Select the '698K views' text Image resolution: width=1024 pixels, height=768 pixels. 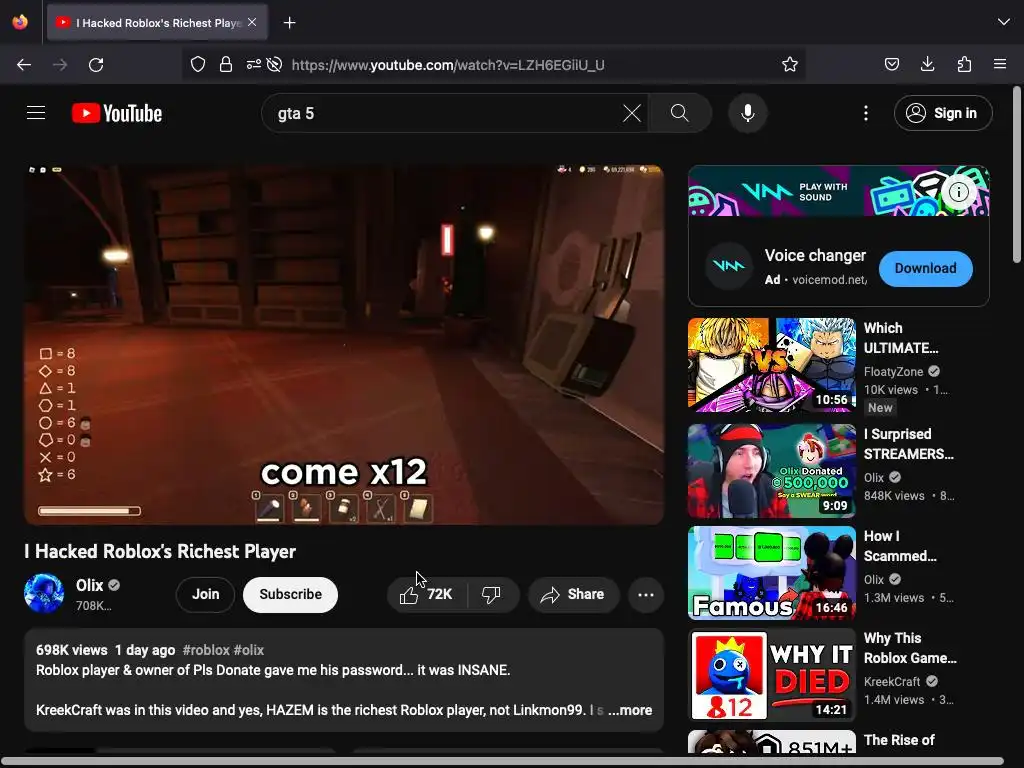(72, 650)
